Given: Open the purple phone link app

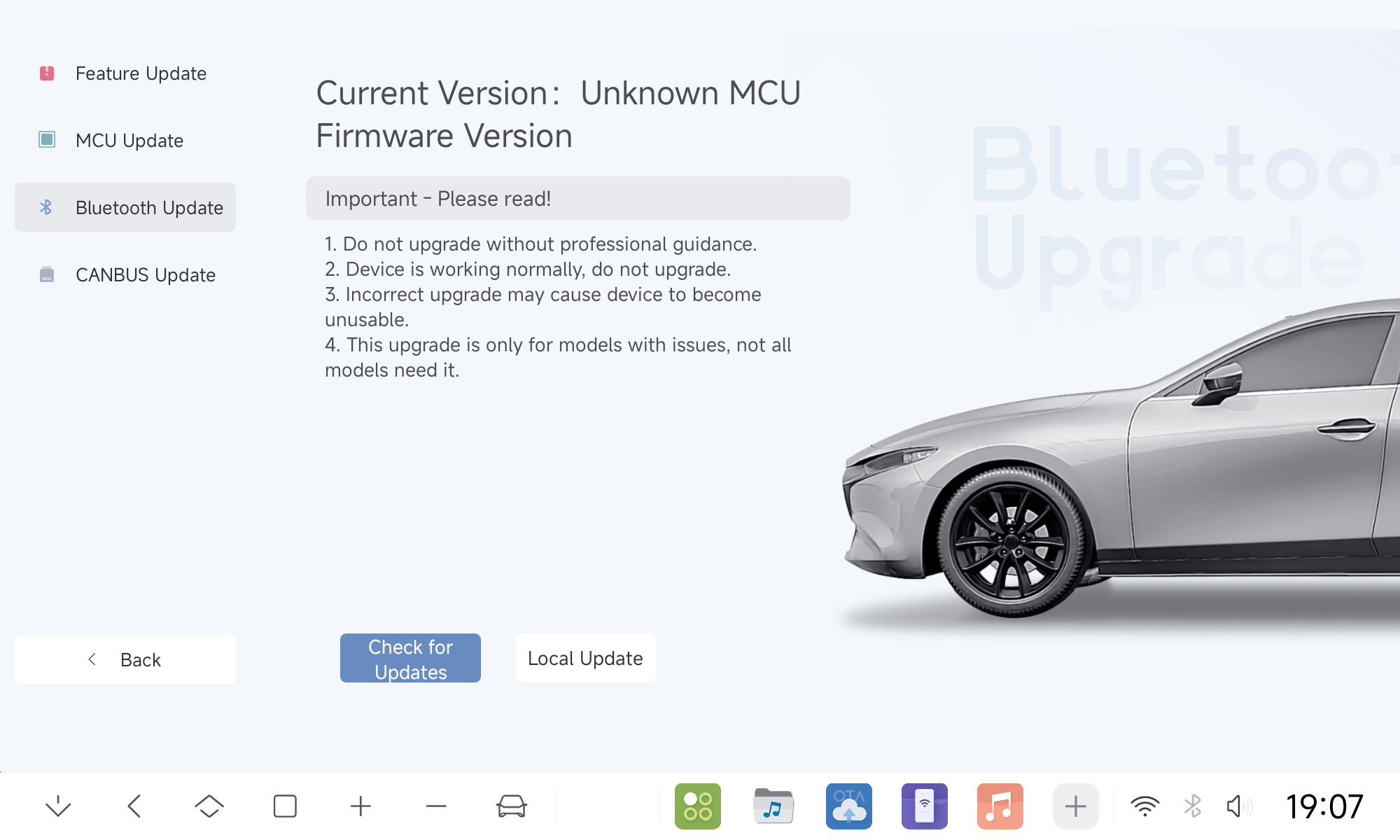Looking at the screenshot, I should (924, 806).
